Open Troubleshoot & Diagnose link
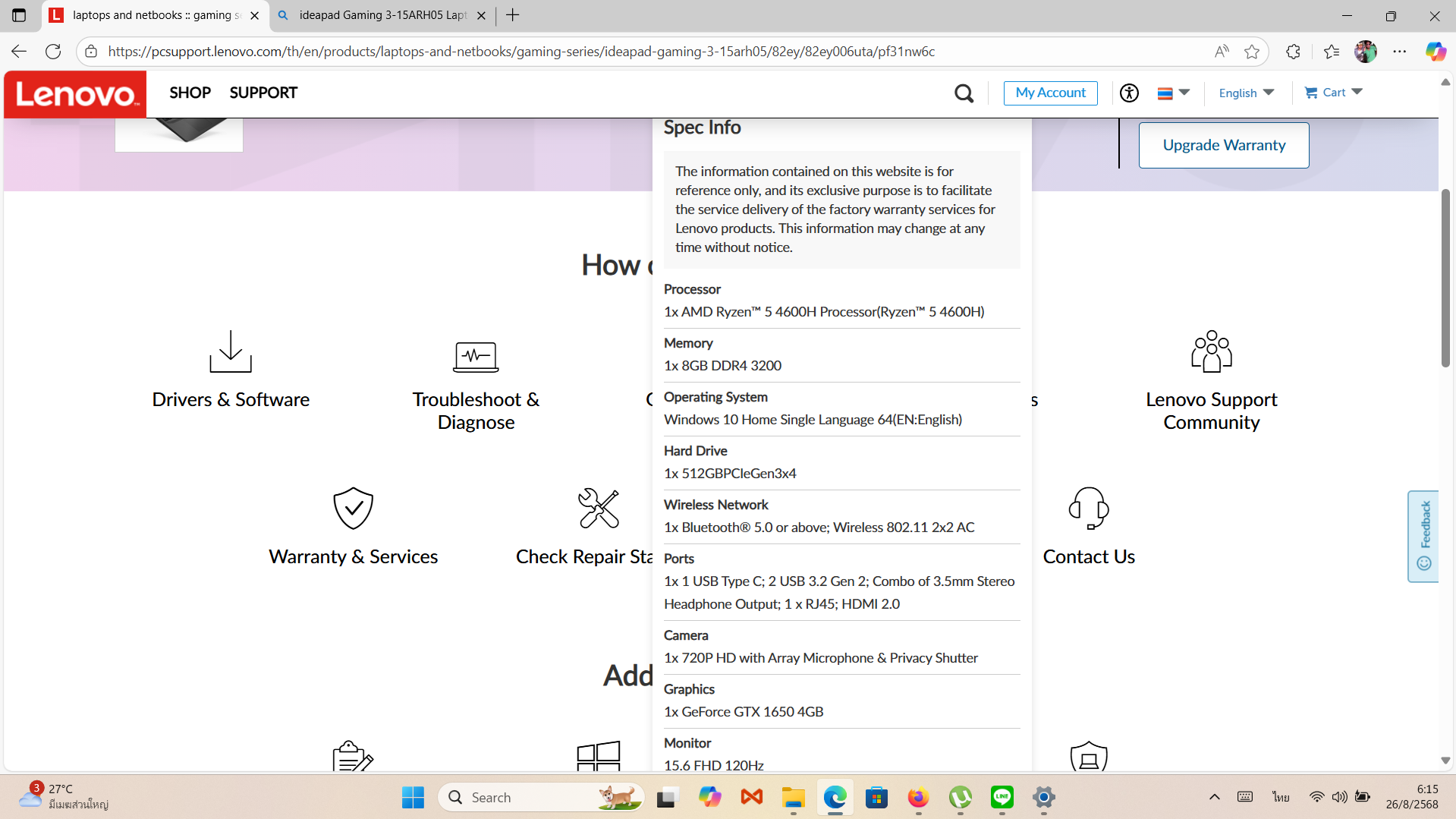This screenshot has height=819, width=1456. point(476,411)
